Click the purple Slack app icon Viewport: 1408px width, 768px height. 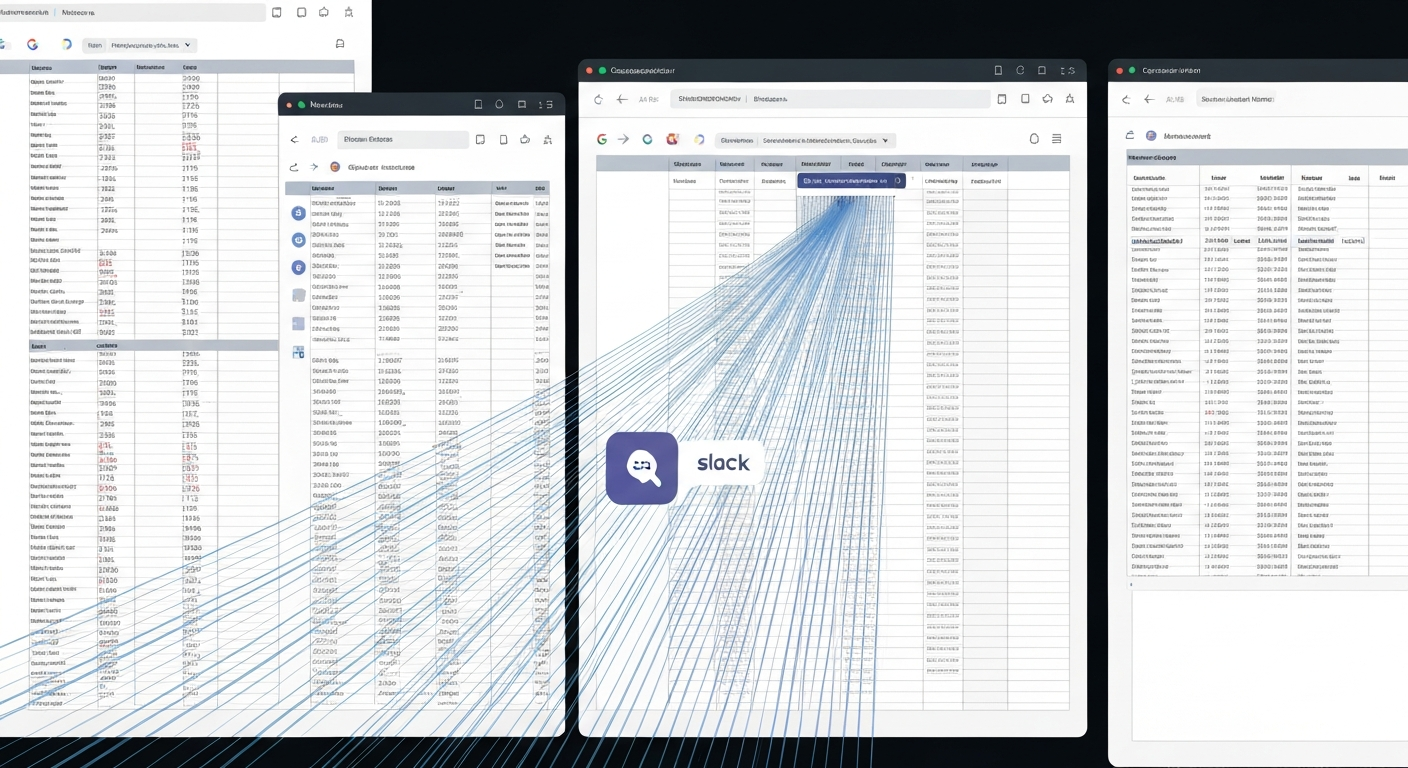[x=641, y=467]
